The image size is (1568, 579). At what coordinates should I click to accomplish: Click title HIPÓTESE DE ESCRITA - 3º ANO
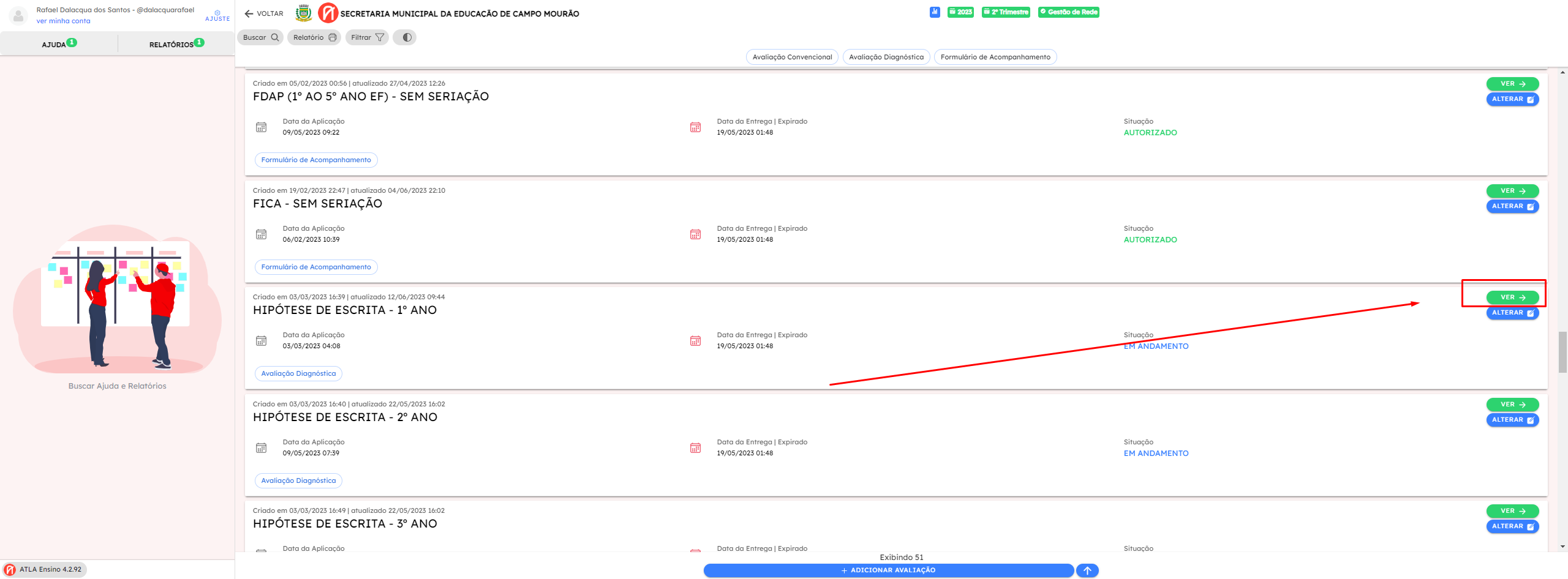point(345,524)
